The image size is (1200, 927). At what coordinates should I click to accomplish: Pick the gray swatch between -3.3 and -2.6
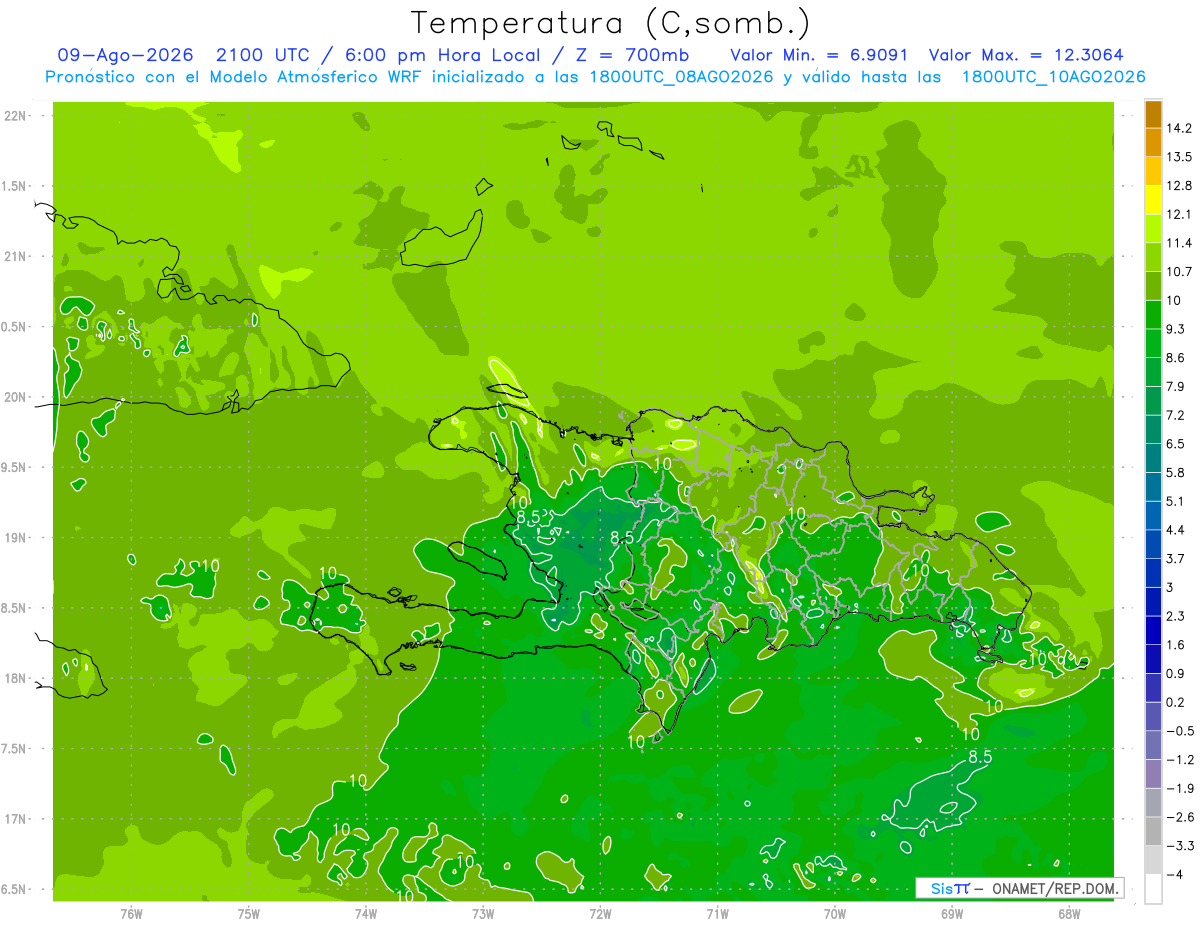click(x=1153, y=831)
